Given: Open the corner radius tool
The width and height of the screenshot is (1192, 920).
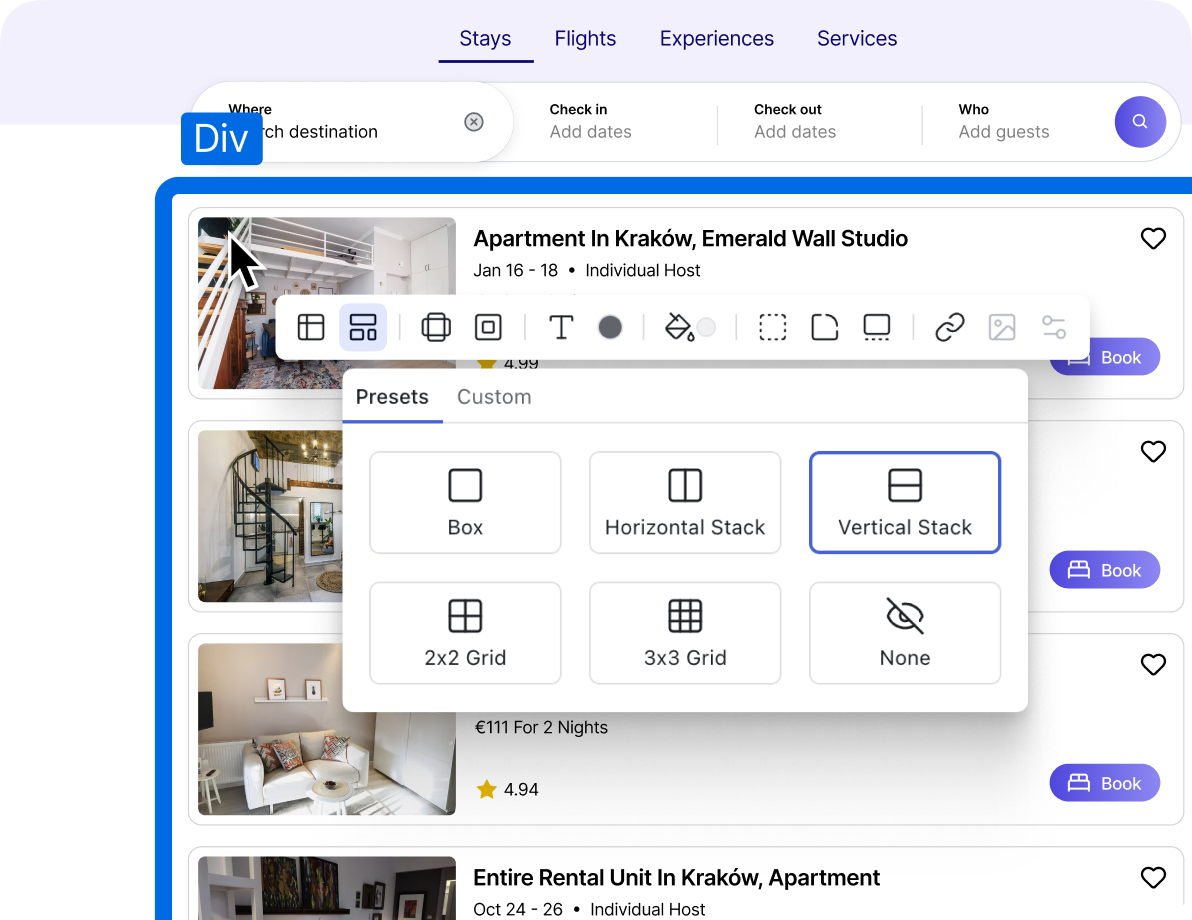Looking at the screenshot, I should point(825,328).
